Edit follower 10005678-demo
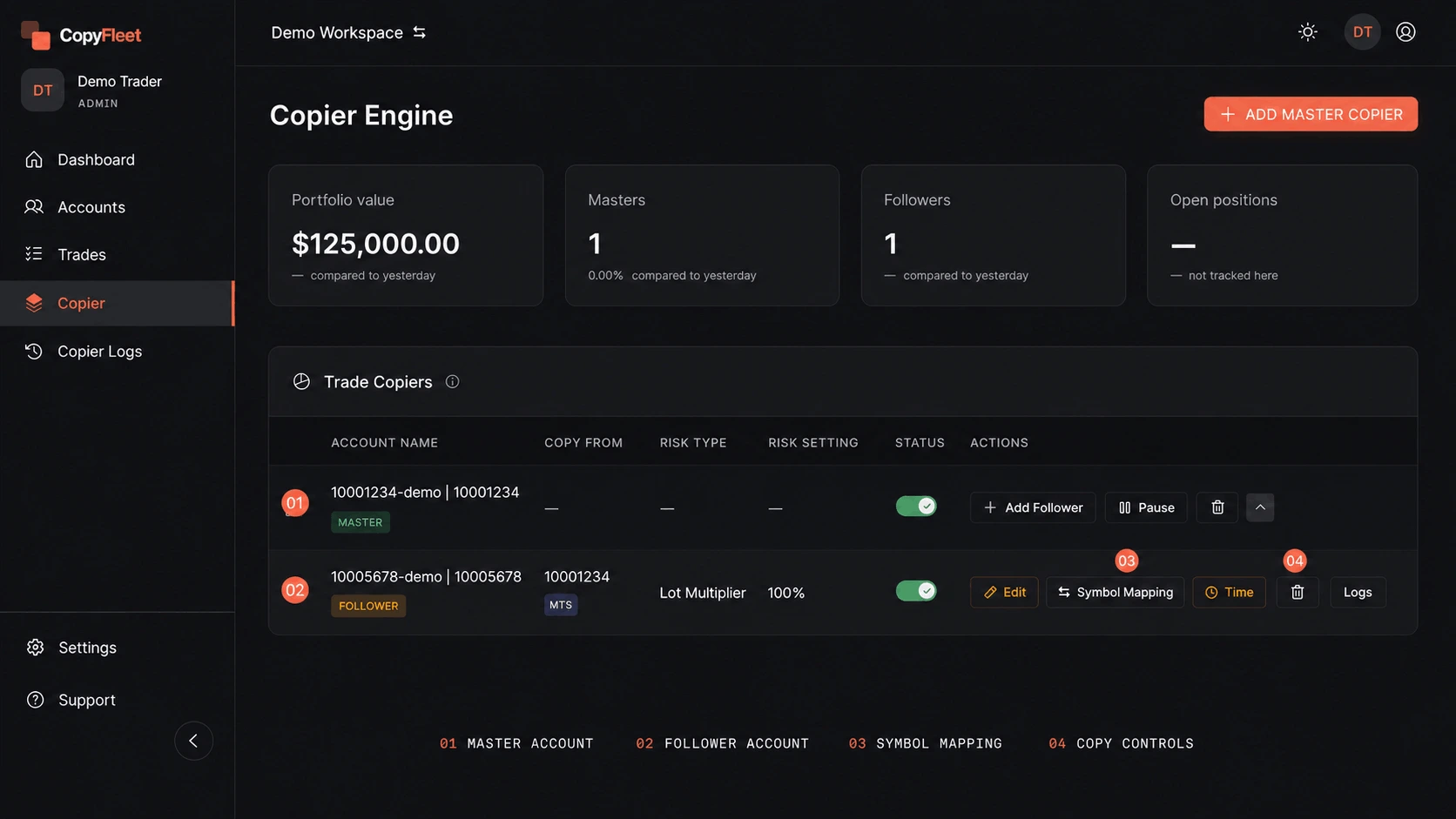1456x819 pixels. pyautogui.click(x=1004, y=592)
